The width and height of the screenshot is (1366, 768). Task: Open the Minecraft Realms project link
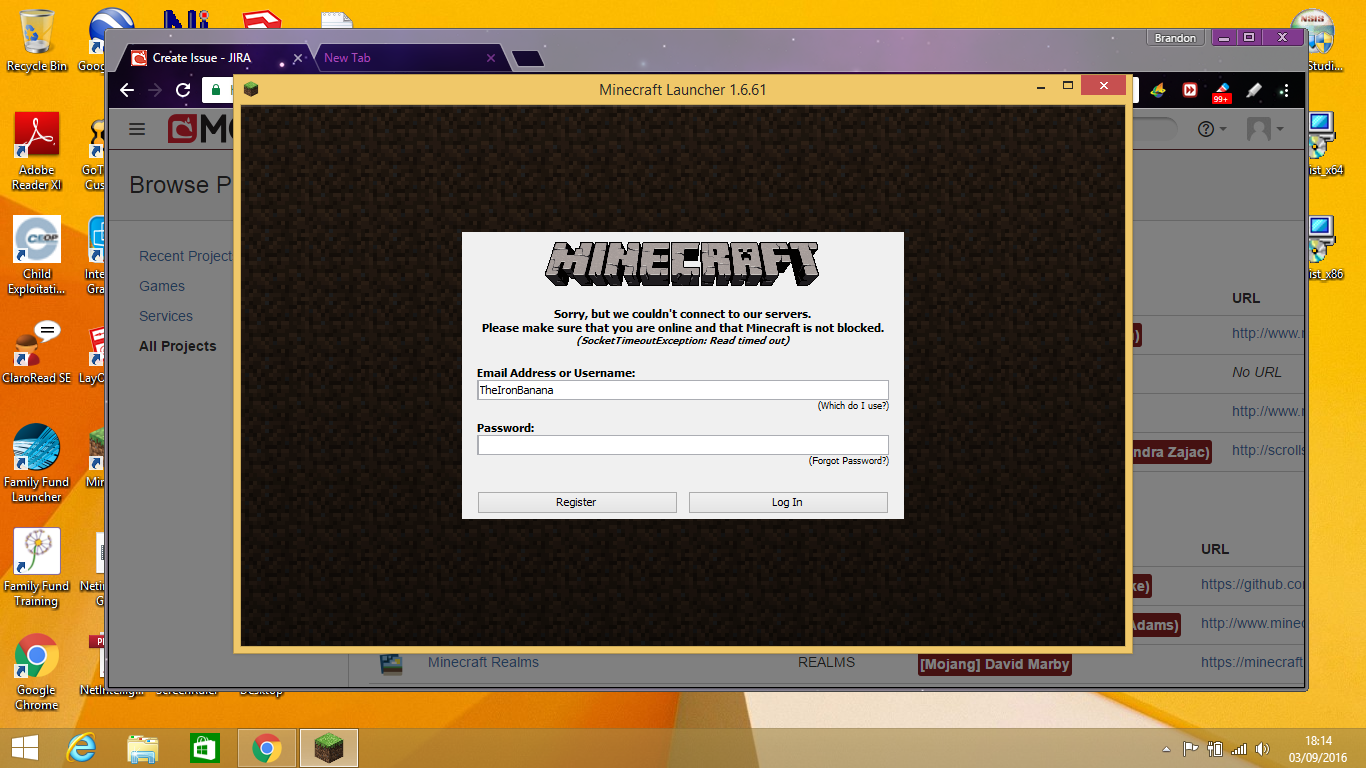point(483,662)
